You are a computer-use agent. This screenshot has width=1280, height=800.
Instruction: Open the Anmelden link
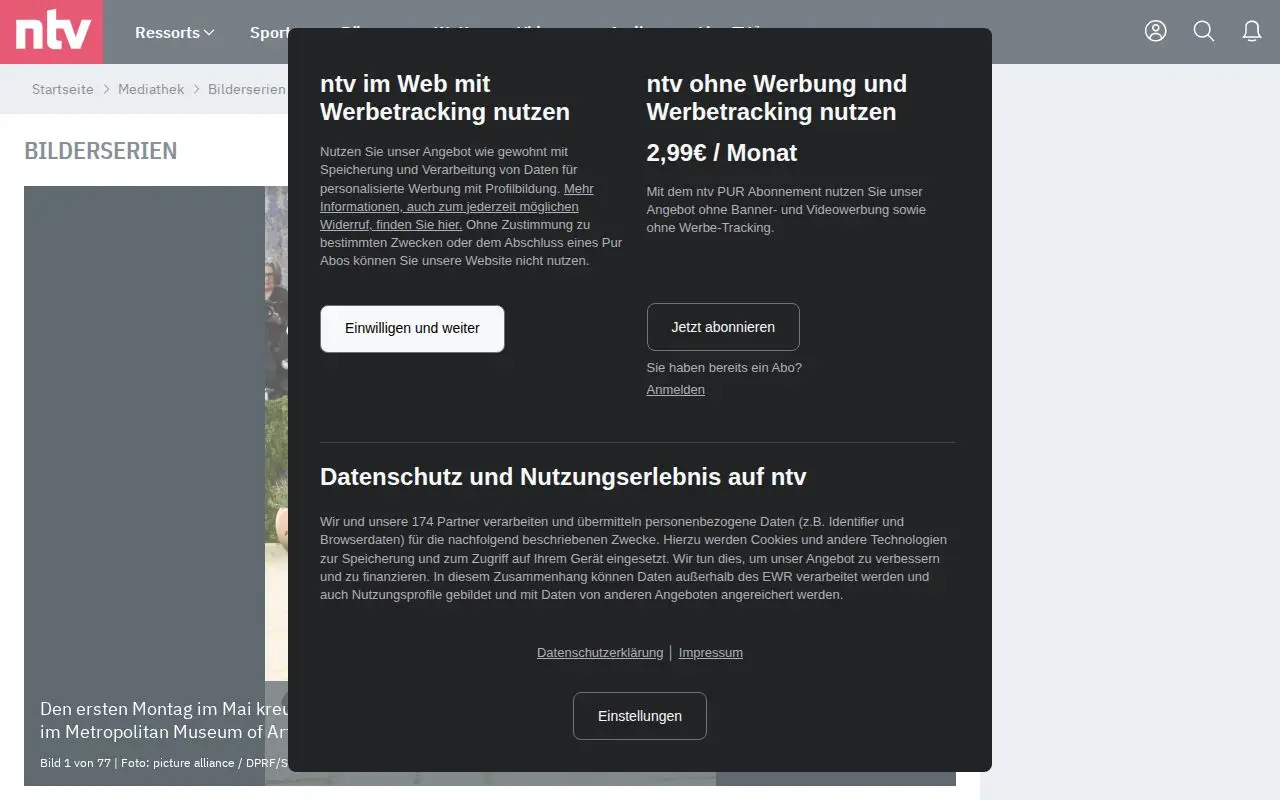point(675,390)
